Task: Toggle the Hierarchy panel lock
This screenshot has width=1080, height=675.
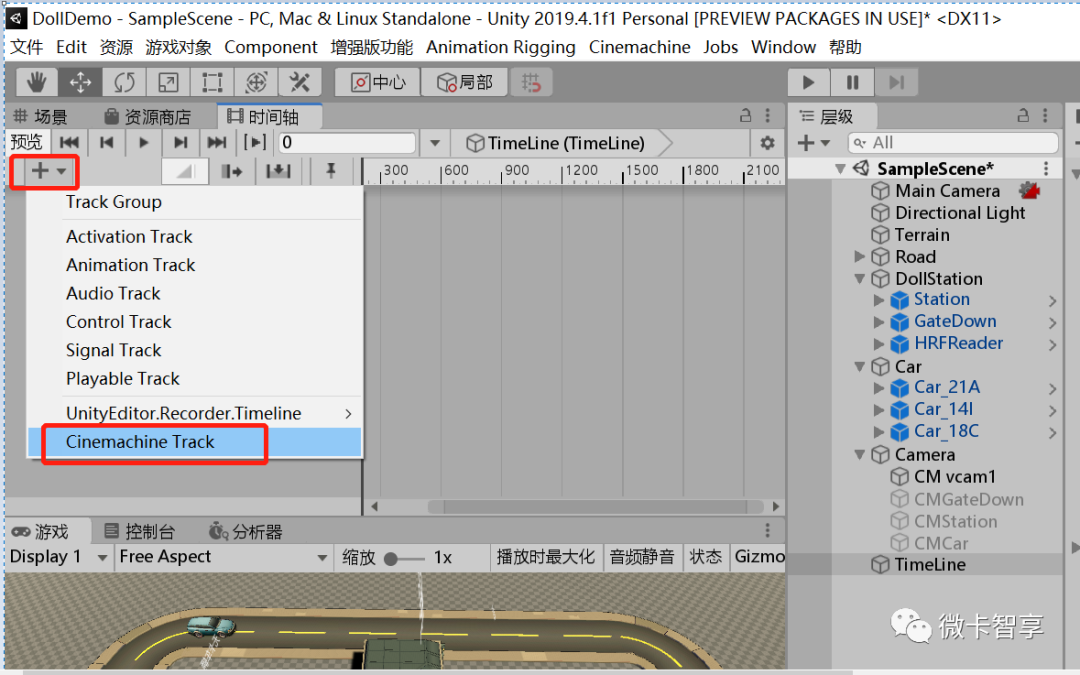Action: (1024, 116)
